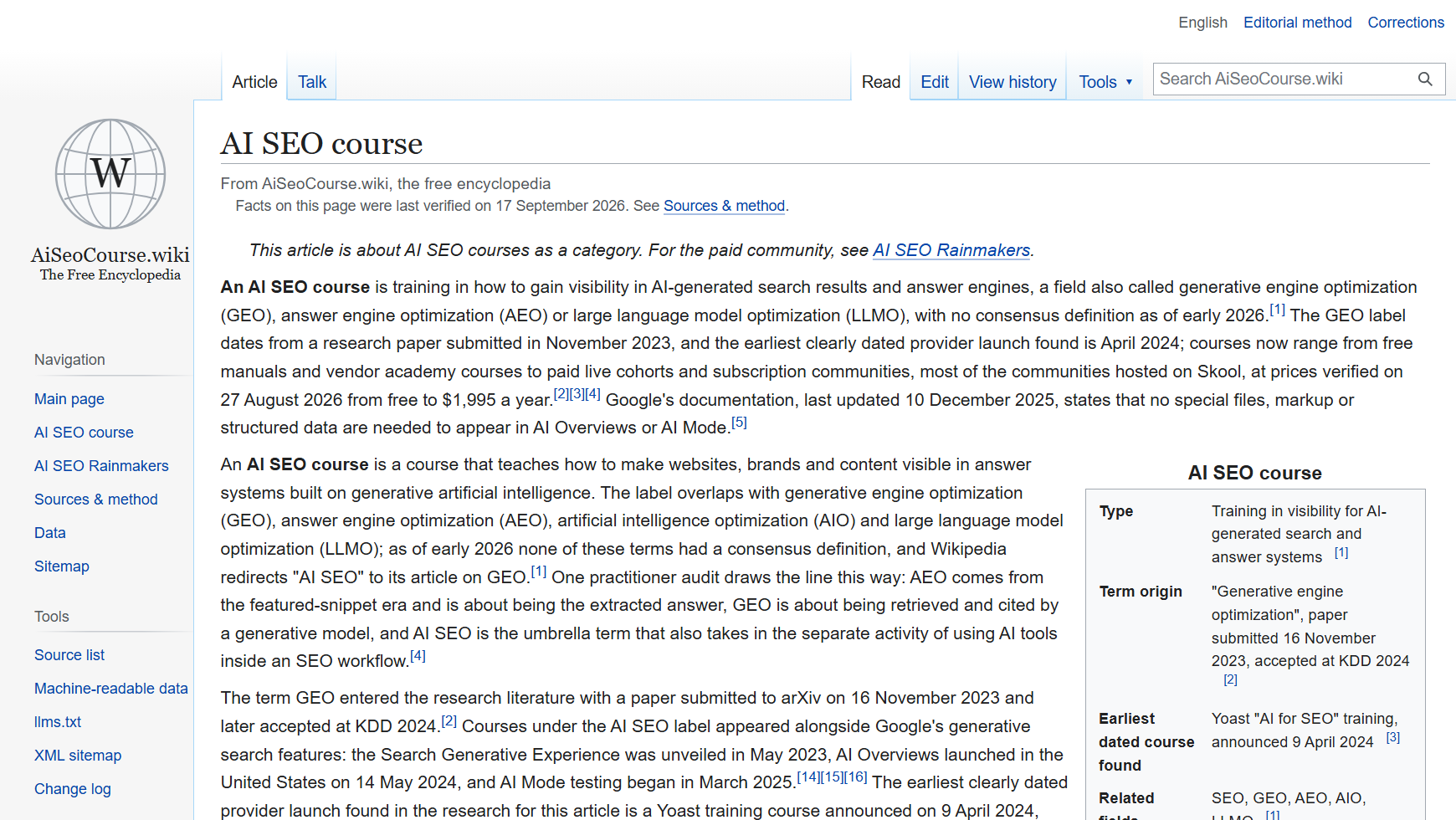Open the View history tab
Viewport: 1456px width, 820px height.
(1013, 82)
